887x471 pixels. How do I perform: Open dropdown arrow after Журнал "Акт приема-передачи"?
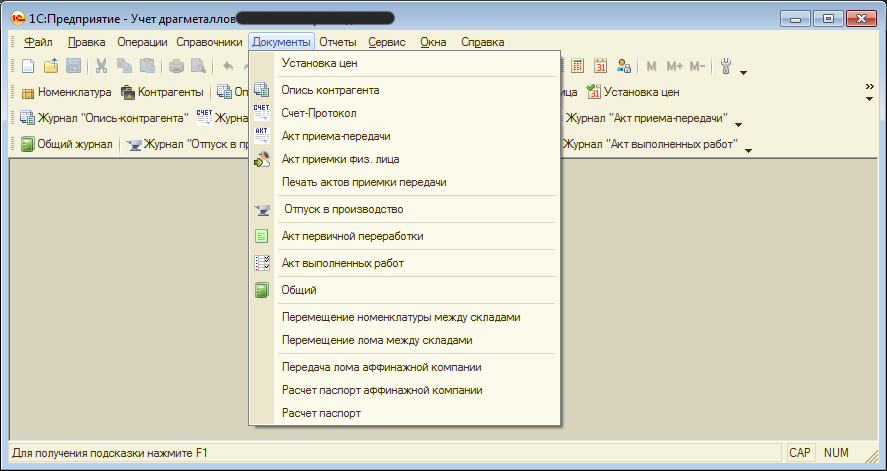[x=738, y=124]
